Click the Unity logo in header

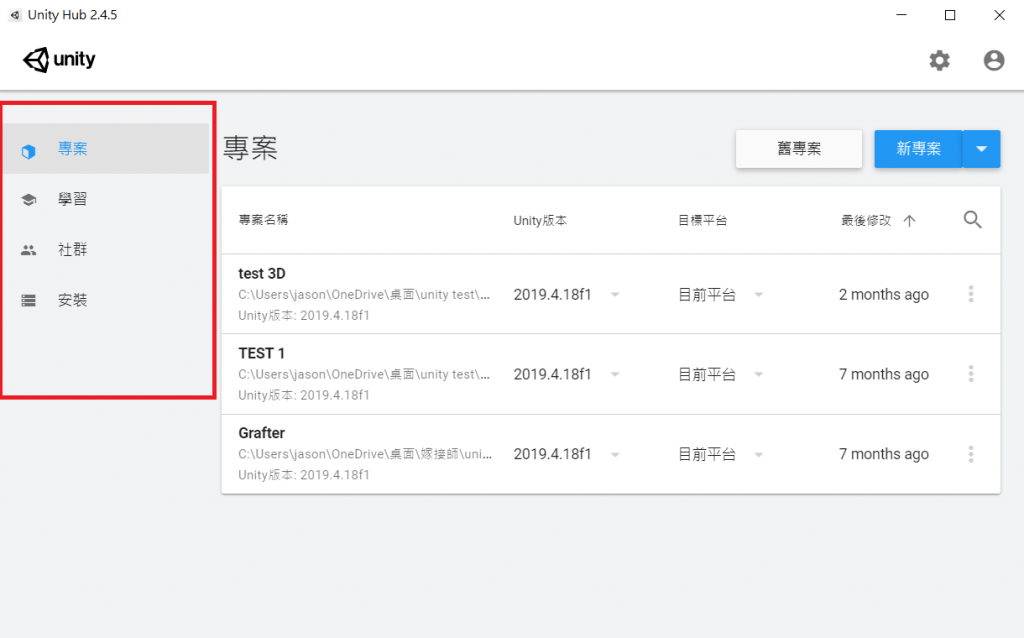[x=59, y=59]
